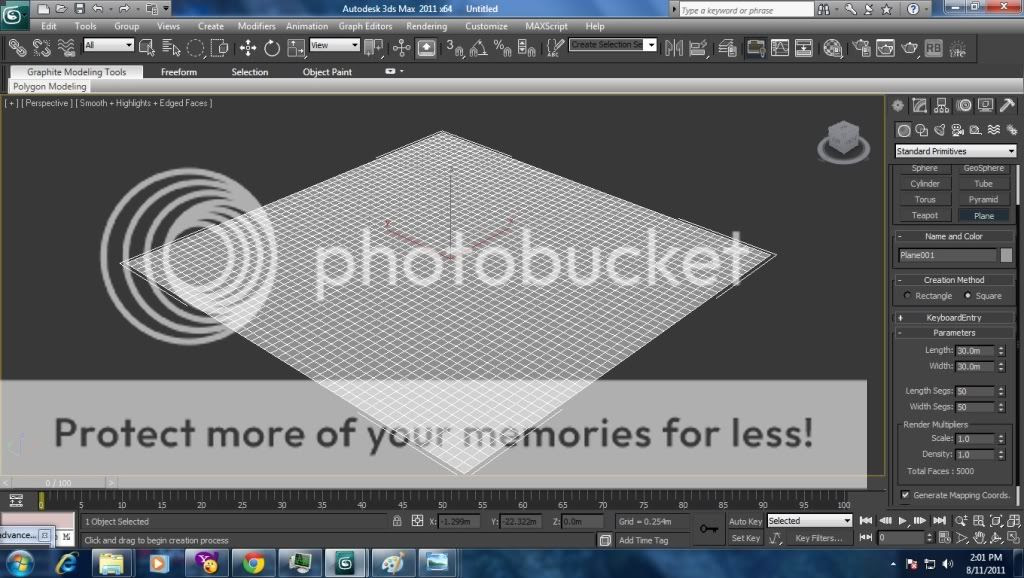The image size is (1024, 578).
Task: Open the Render Setup teapot icon
Action: (x=861, y=48)
